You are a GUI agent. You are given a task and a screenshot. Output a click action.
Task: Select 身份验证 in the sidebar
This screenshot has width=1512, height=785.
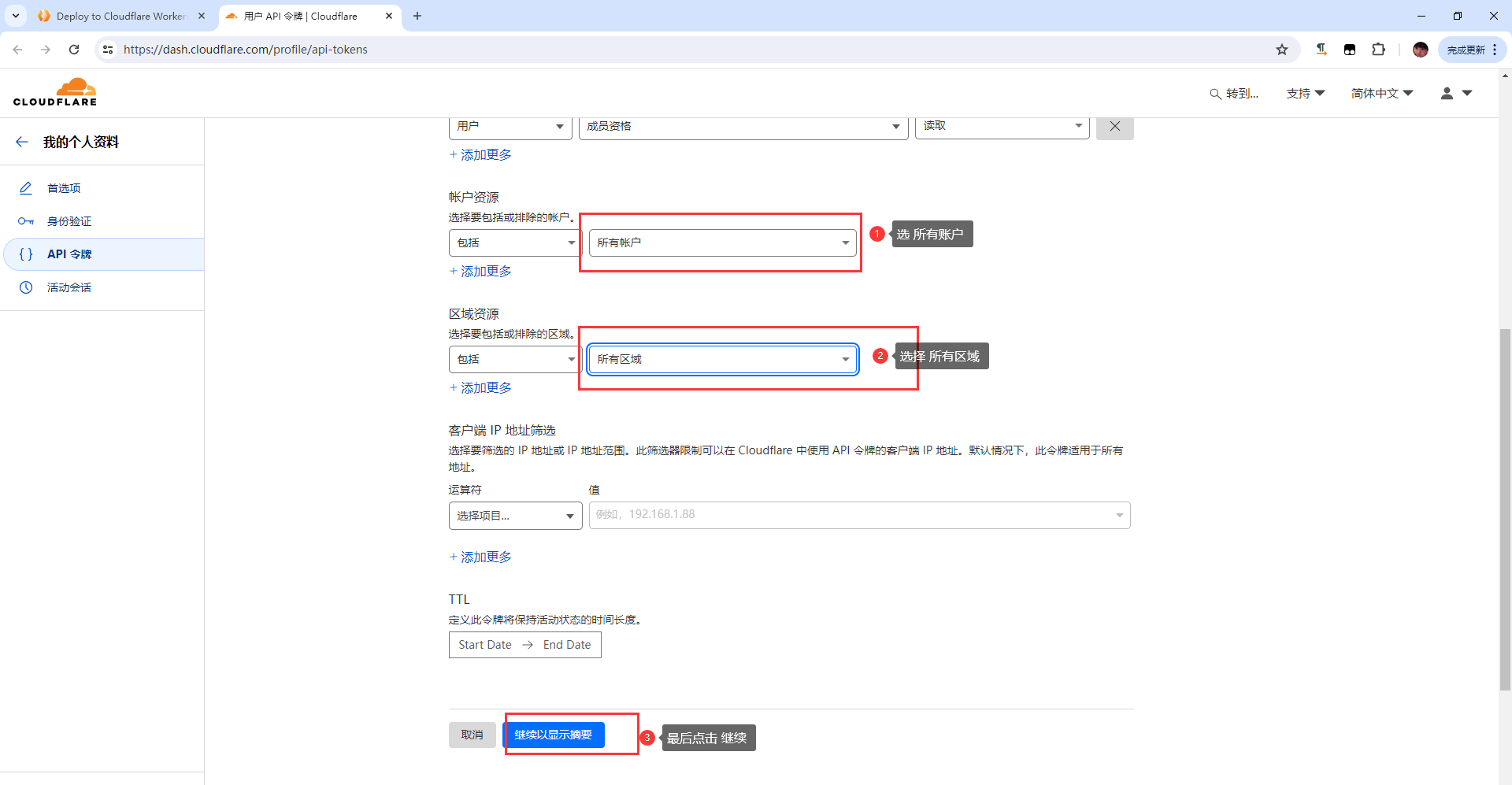[69, 221]
